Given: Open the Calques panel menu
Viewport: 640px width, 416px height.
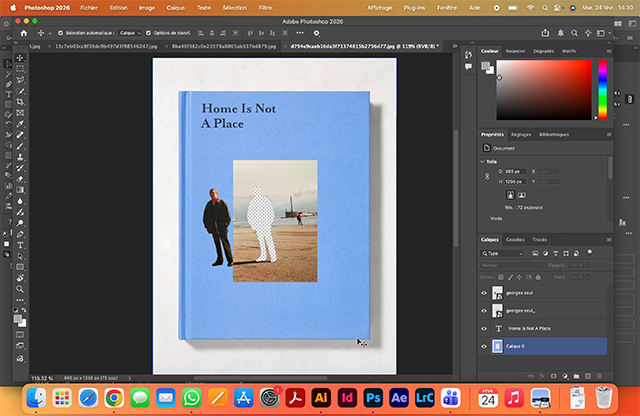Looking at the screenshot, I should pyautogui.click(x=609, y=240).
